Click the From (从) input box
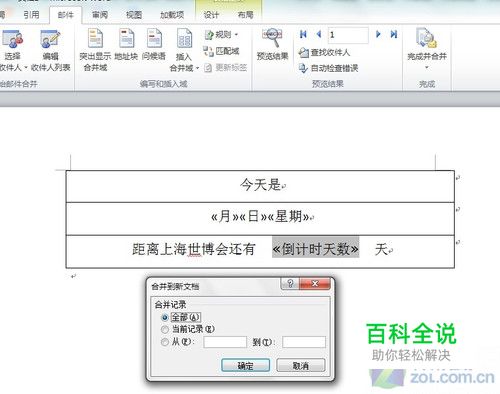500x394 pixels. coord(225,342)
